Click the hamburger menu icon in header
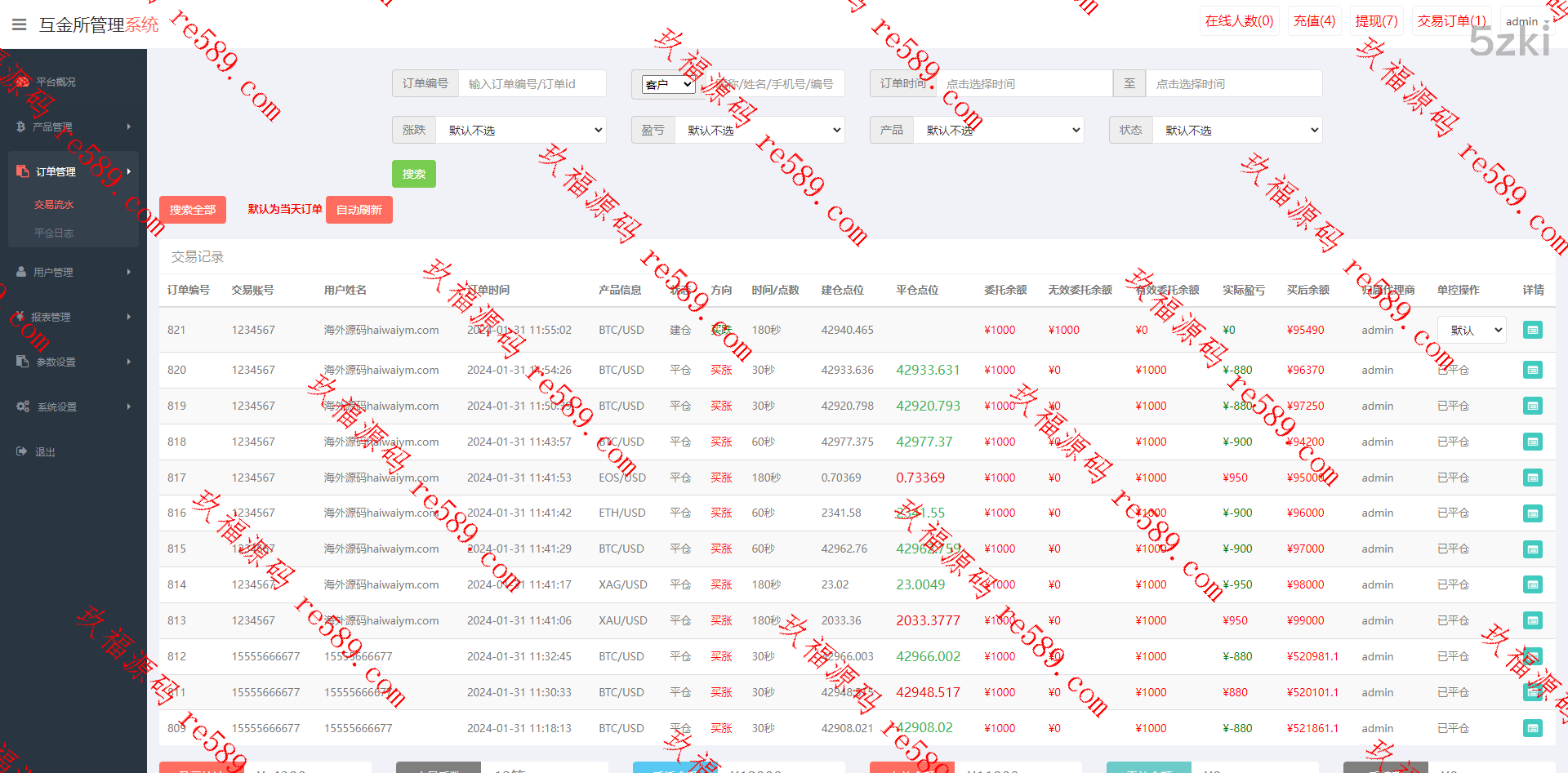 [x=20, y=24]
